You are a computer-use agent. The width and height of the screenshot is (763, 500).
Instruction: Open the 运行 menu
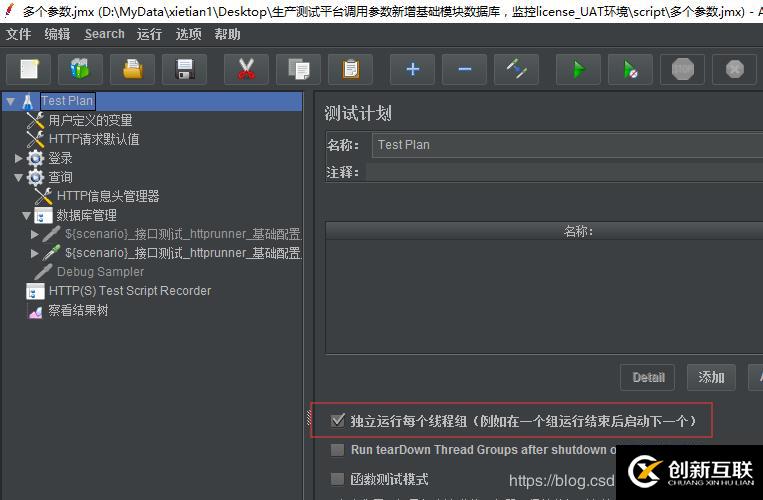149,34
